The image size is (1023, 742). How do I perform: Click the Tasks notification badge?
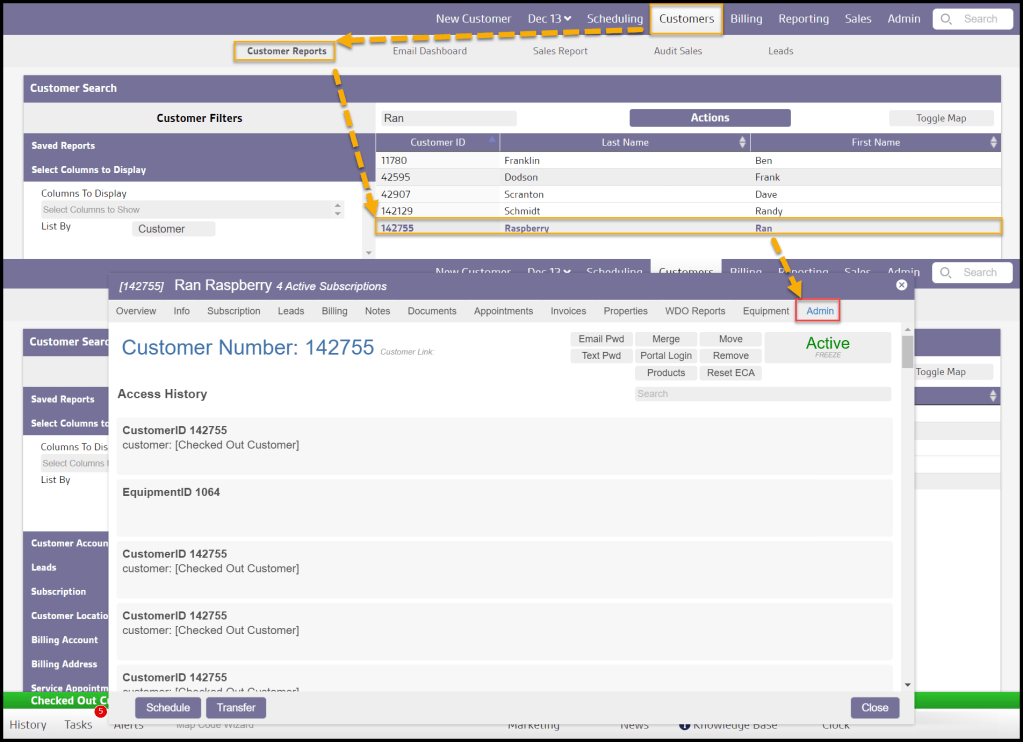coord(100,712)
